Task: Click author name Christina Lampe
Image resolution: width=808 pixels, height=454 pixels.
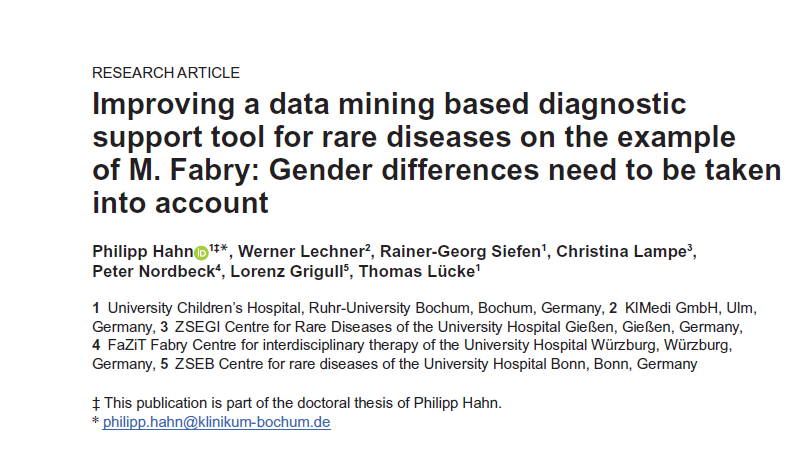Action: pos(621,251)
